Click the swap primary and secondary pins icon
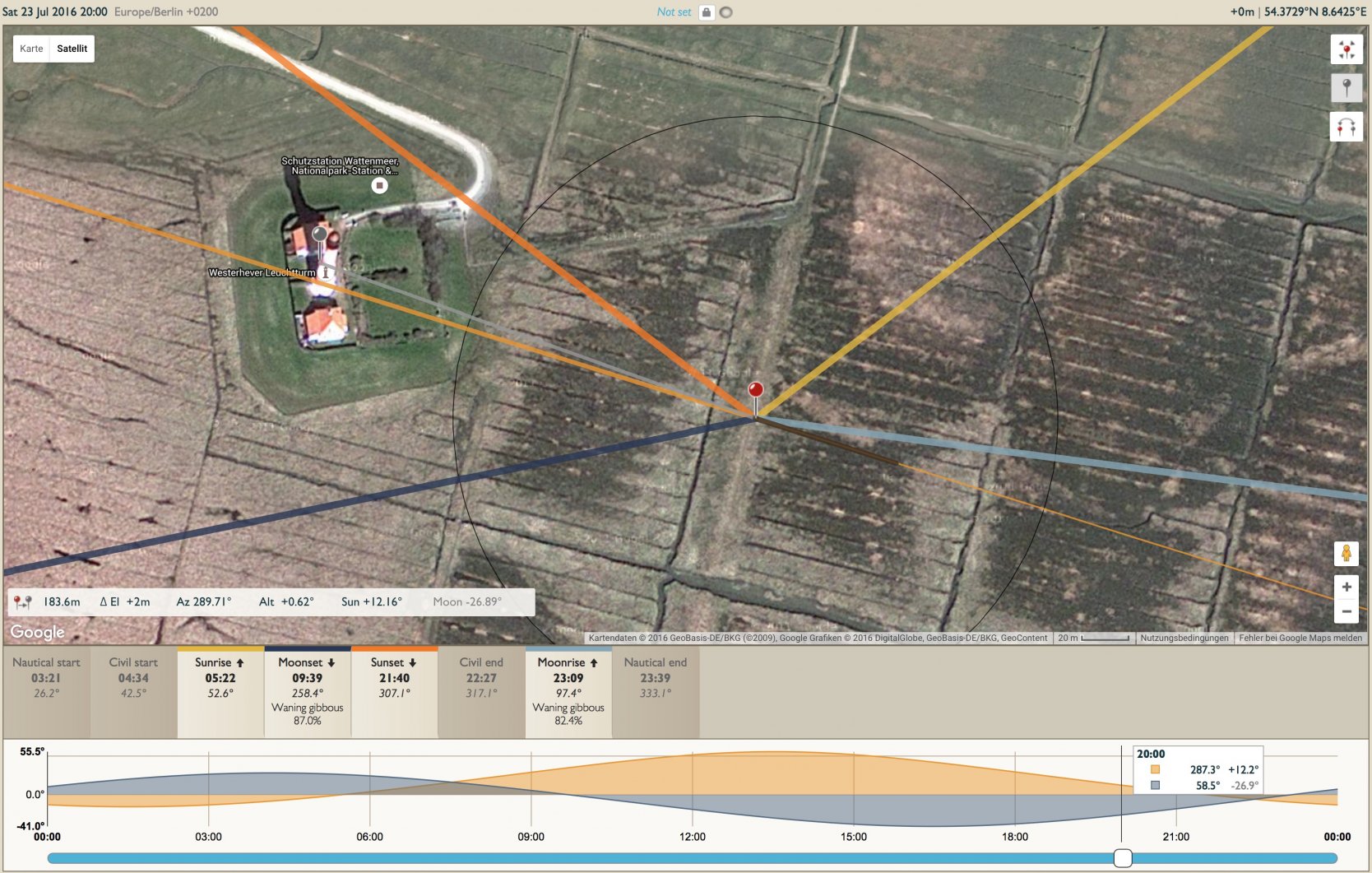This screenshot has width=1372, height=873. coord(1347,127)
